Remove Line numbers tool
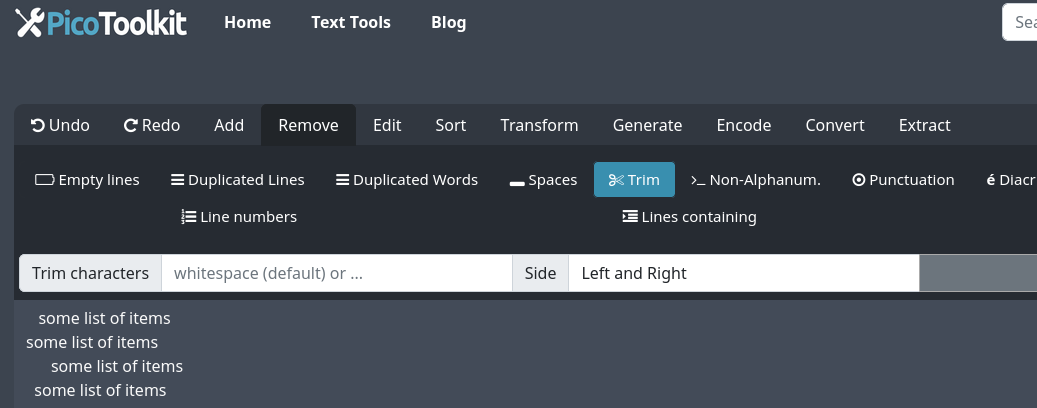1037x408 pixels. click(239, 217)
